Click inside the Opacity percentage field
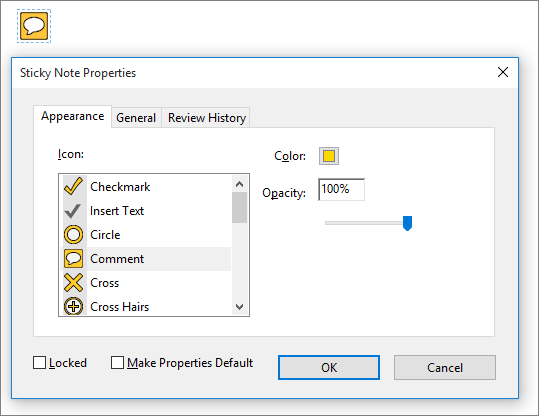Screen dimensions: 539x416 pyautogui.click(x=341, y=189)
